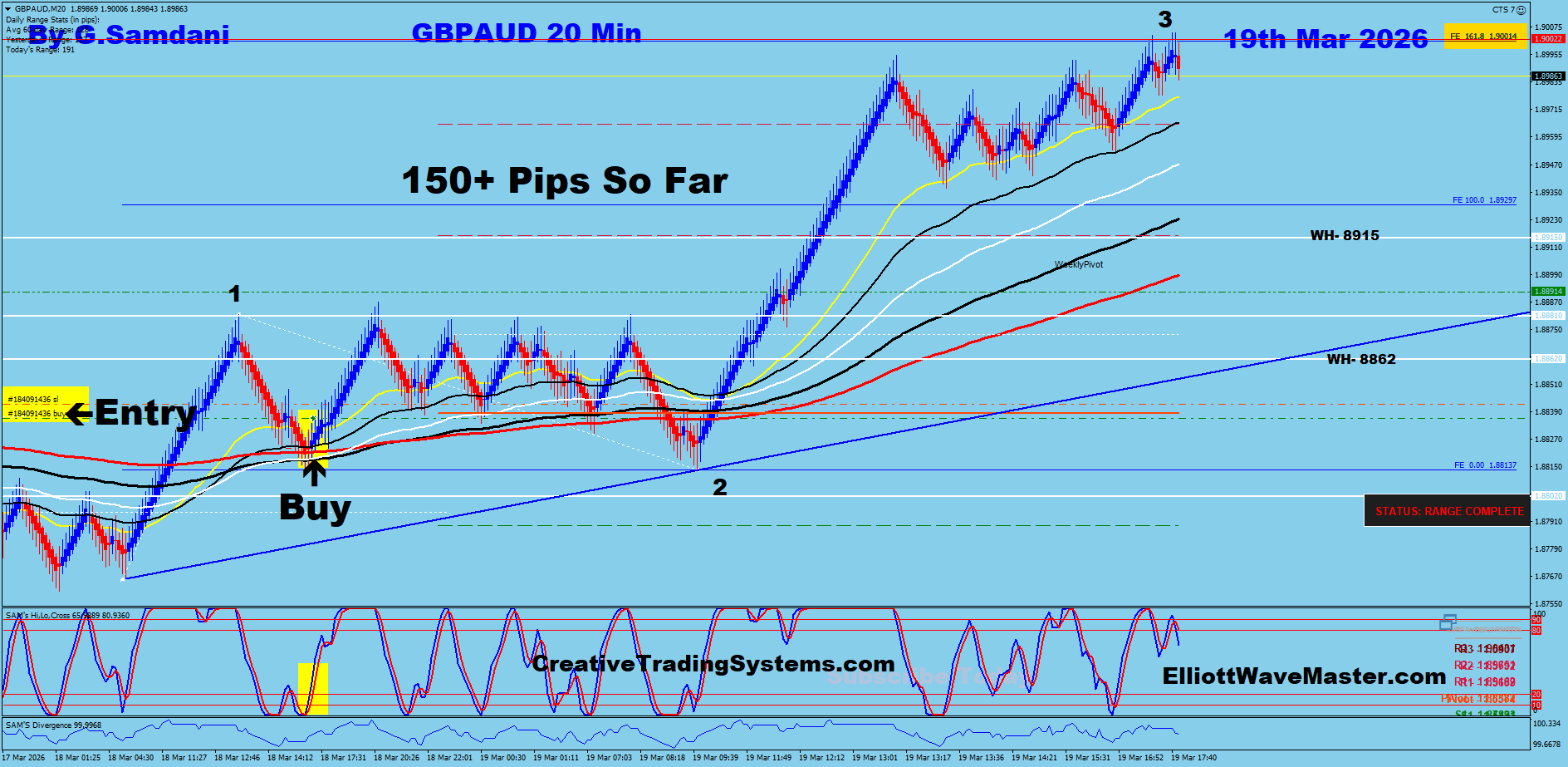Click the black price marker 1.89863
1568x767 pixels.
[x=1547, y=76]
